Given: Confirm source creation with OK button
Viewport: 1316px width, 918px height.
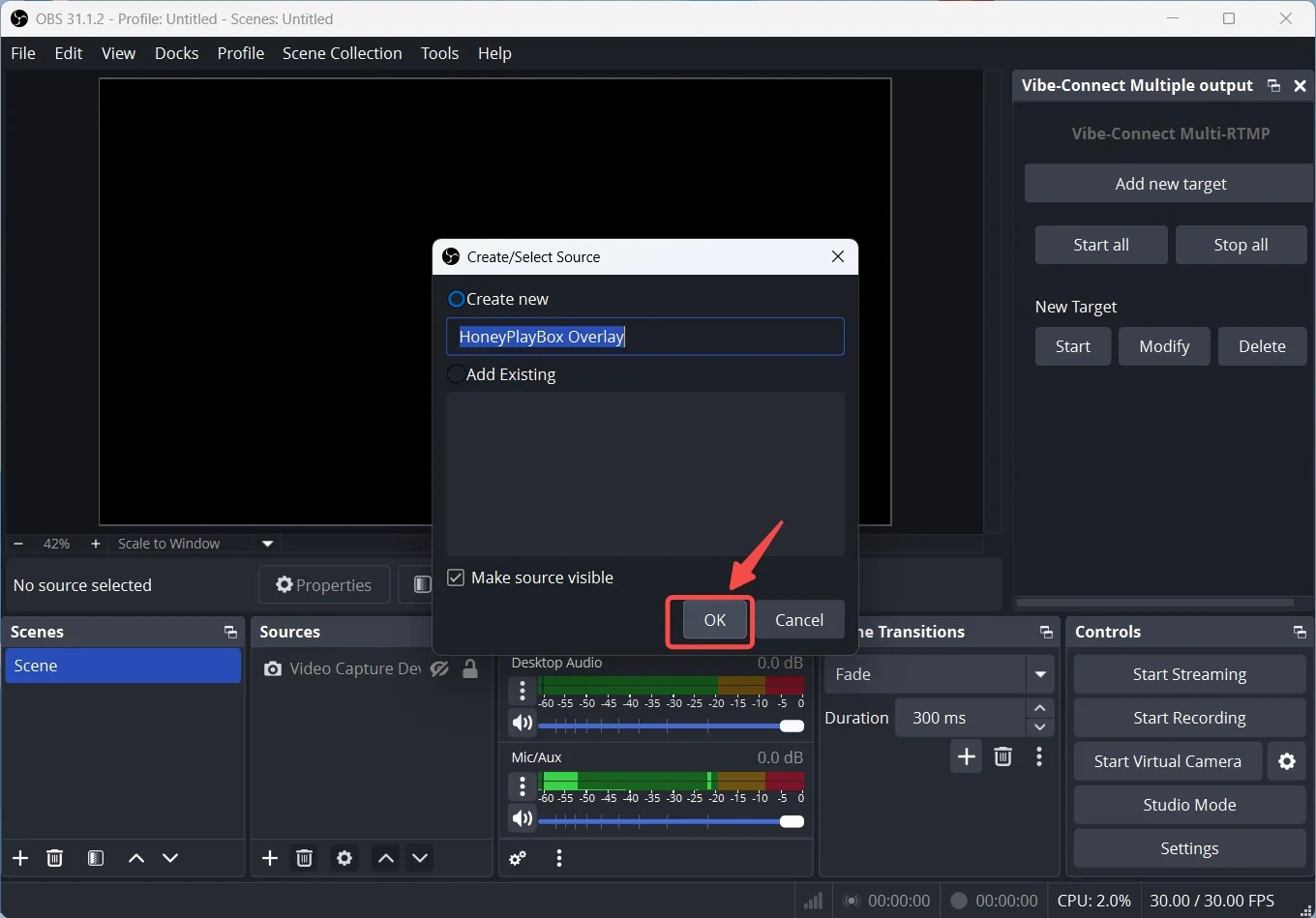Looking at the screenshot, I should click(714, 620).
